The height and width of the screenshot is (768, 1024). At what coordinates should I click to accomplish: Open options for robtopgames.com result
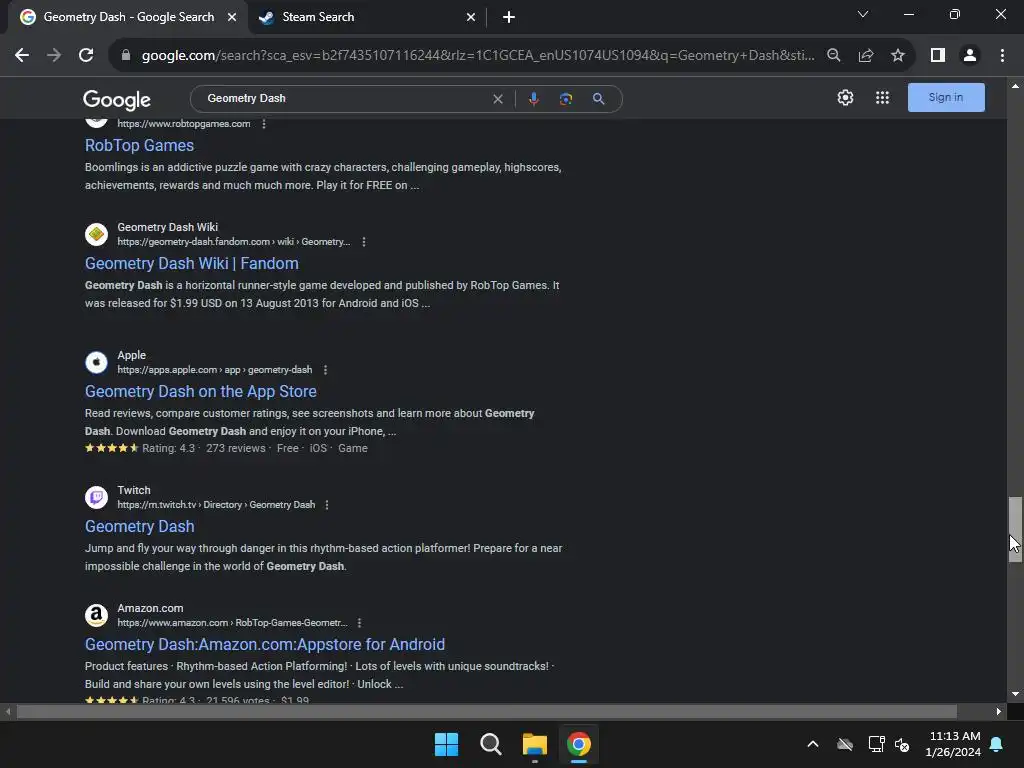pyautogui.click(x=264, y=123)
